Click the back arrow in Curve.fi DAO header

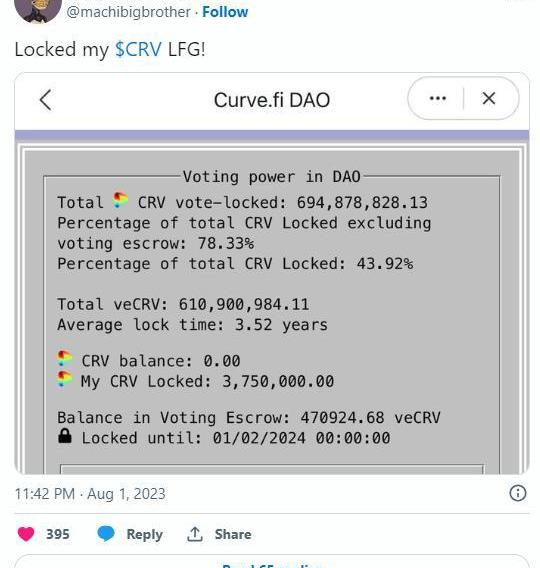pyautogui.click(x=46, y=100)
